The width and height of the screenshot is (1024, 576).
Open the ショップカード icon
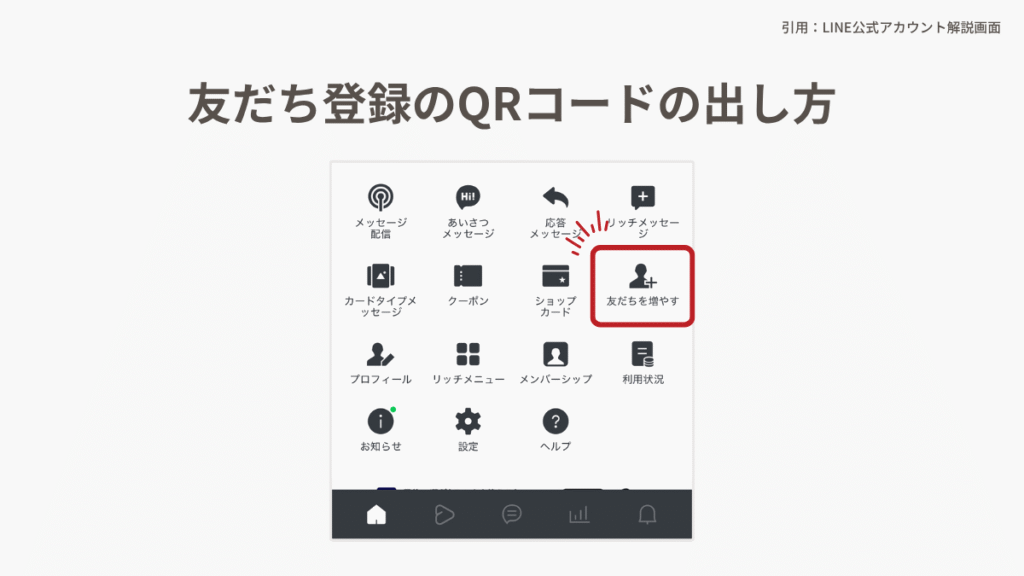(555, 276)
